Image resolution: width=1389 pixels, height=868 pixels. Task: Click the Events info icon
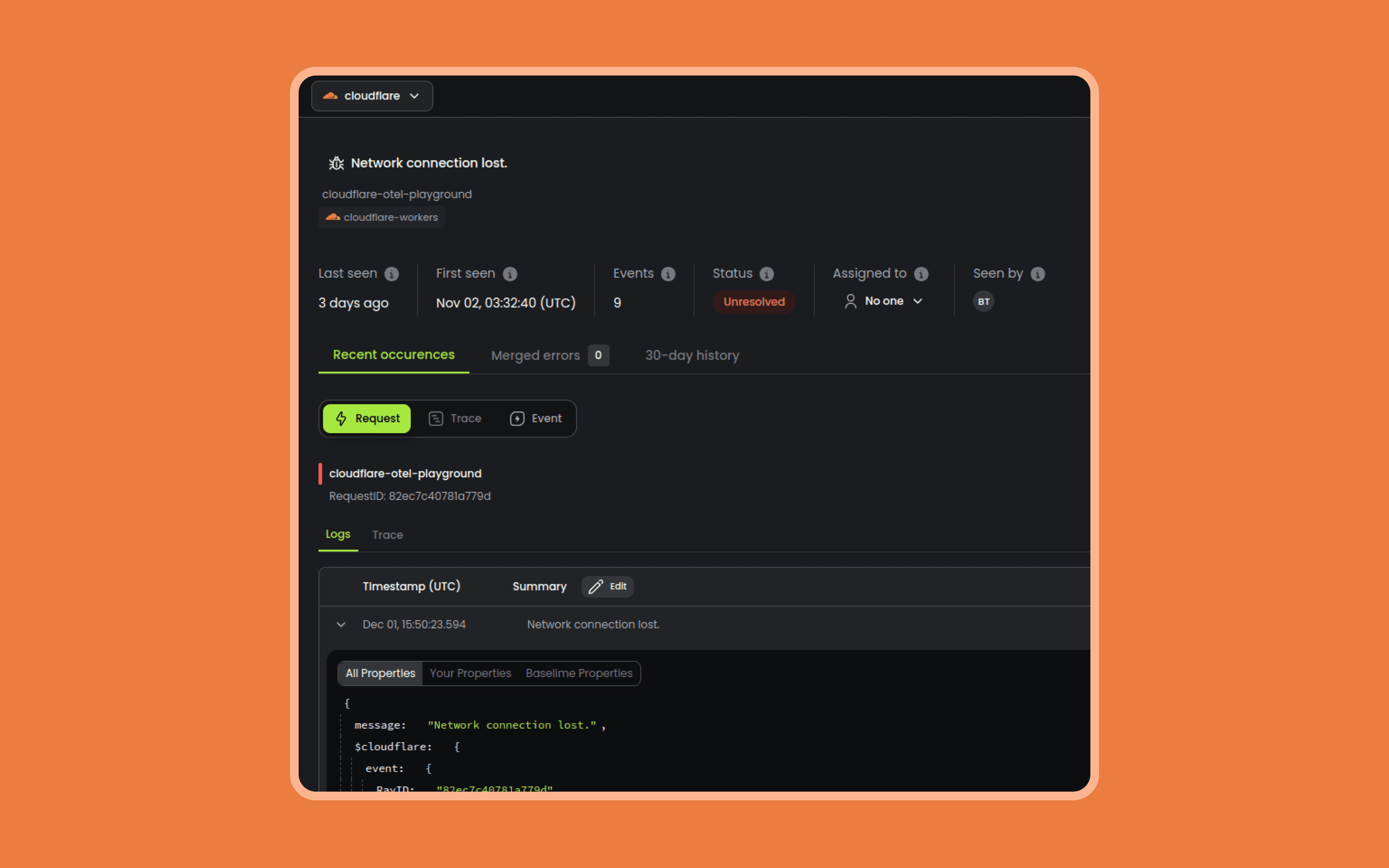[668, 274]
